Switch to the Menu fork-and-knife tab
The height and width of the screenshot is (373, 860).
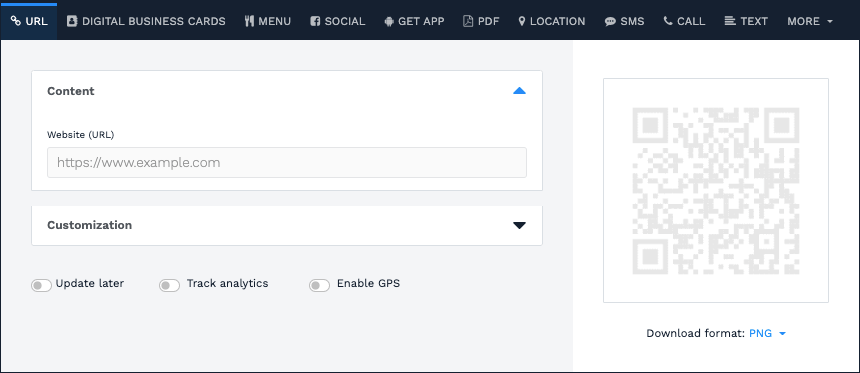[x=268, y=21]
